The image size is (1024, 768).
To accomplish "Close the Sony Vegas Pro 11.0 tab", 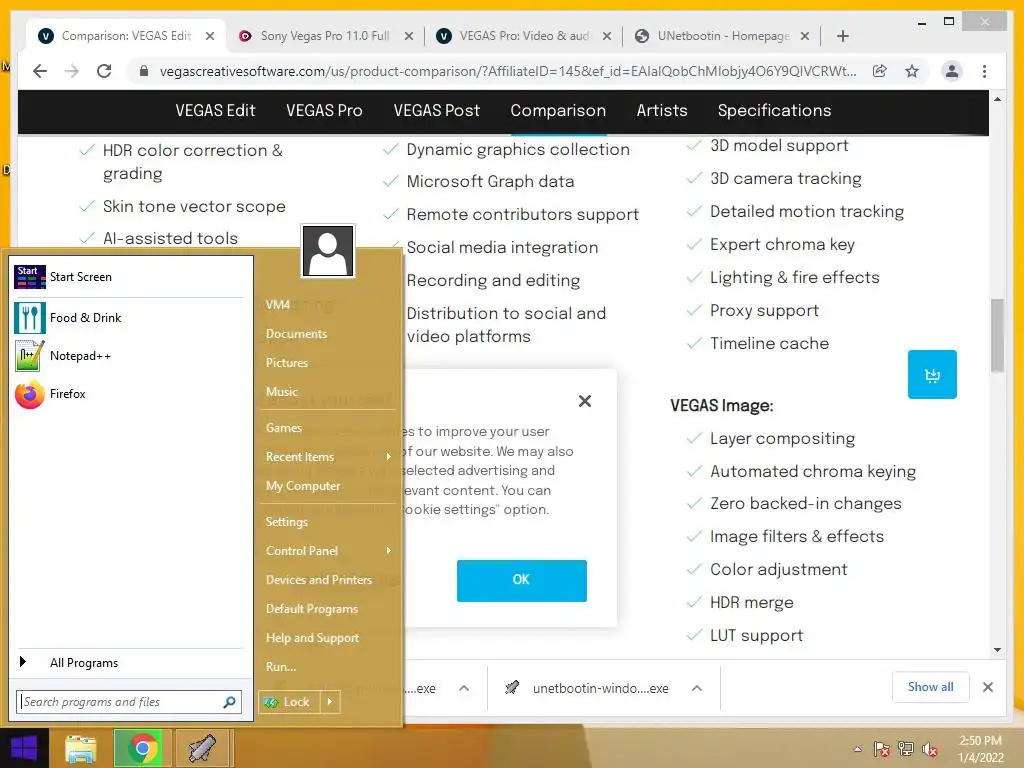I will 409,36.
